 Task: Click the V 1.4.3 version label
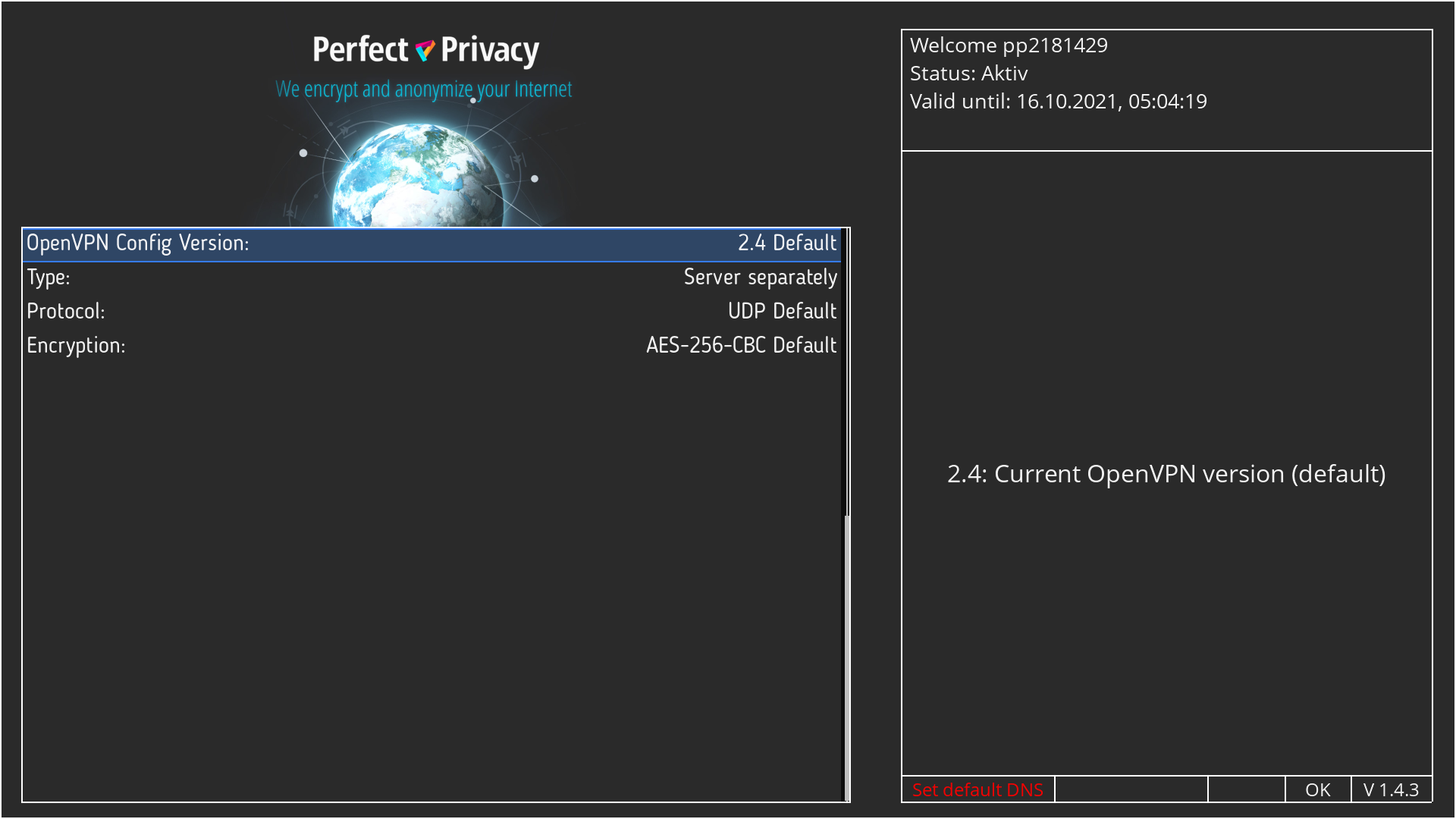point(1391,789)
